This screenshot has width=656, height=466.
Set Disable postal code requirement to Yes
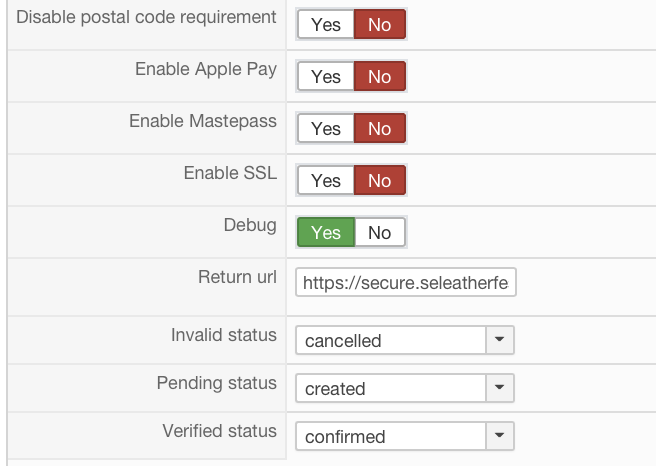326,24
